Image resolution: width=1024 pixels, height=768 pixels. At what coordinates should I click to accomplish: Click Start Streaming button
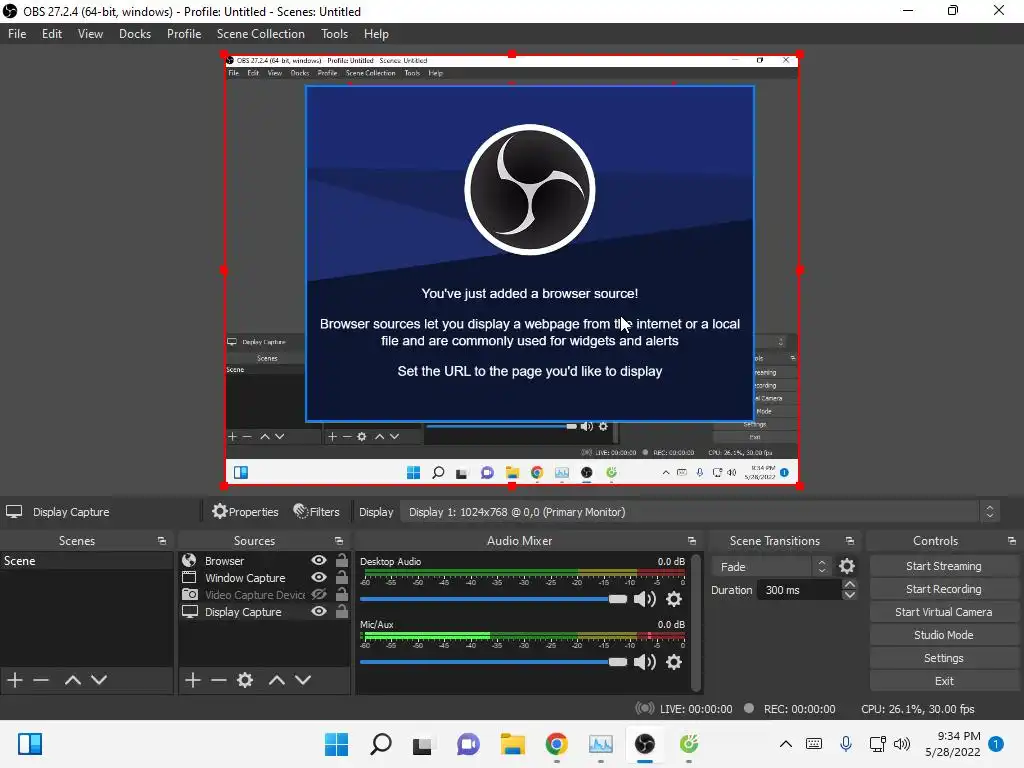(944, 566)
